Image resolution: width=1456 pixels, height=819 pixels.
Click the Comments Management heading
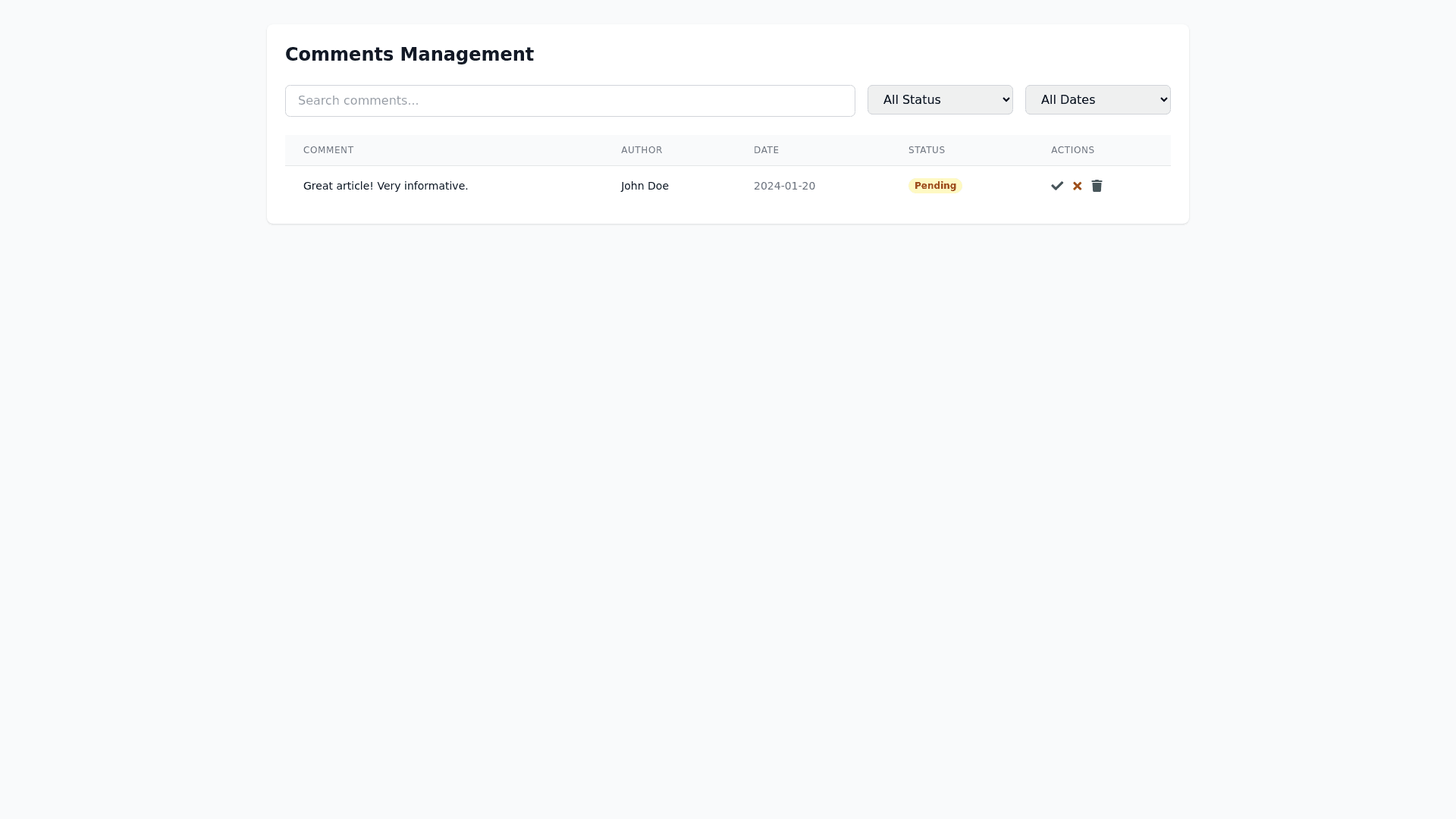[x=409, y=54]
